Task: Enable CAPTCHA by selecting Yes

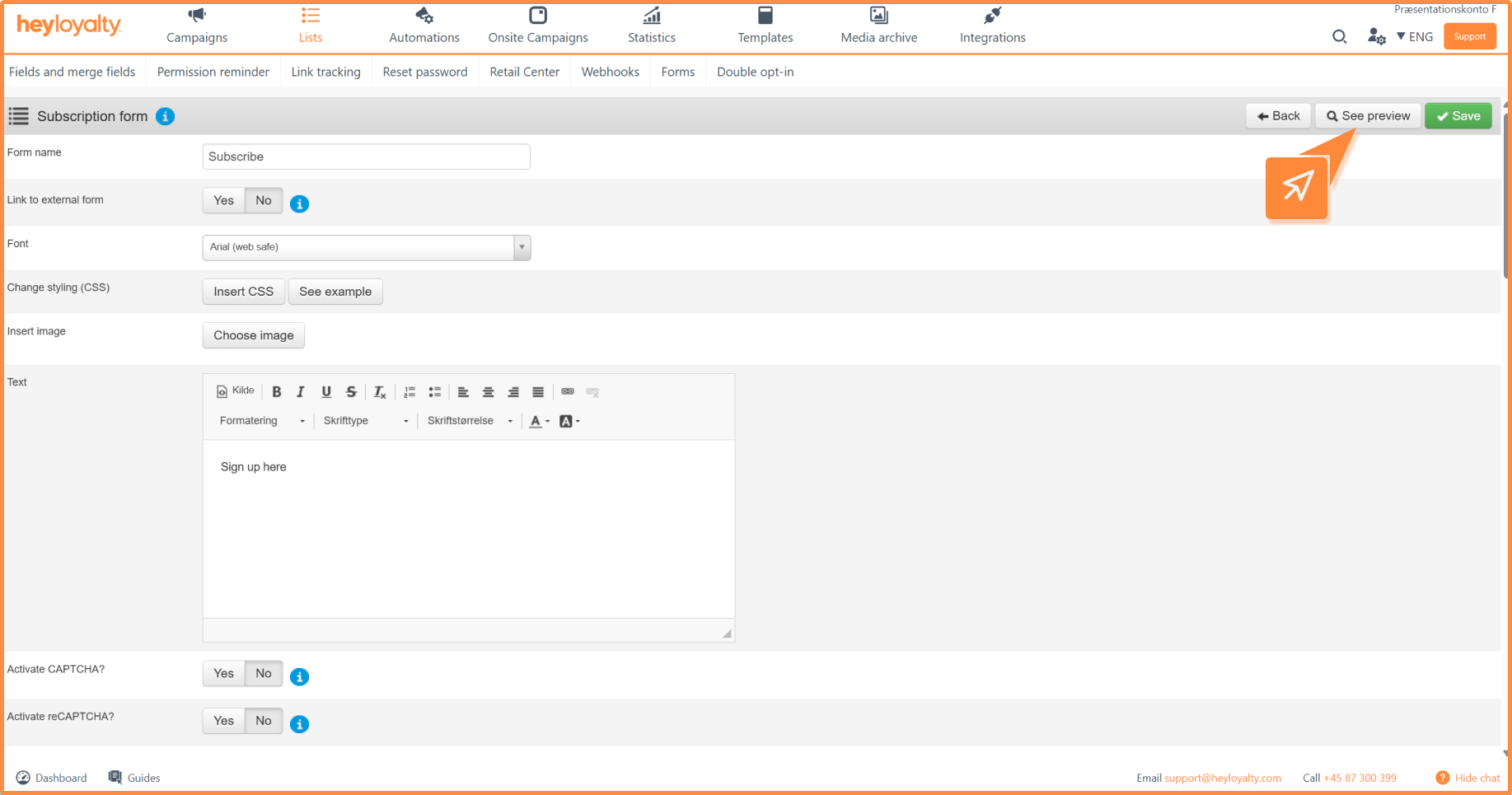Action: 223,673
